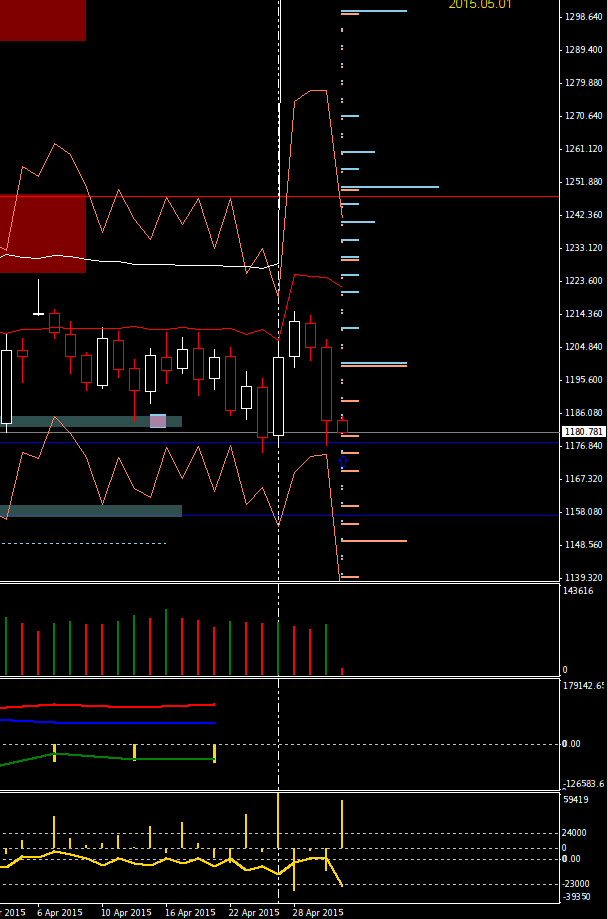Click the 16 Apr 2015 date label
Viewport: 608px width, 919px height.
[x=190, y=913]
